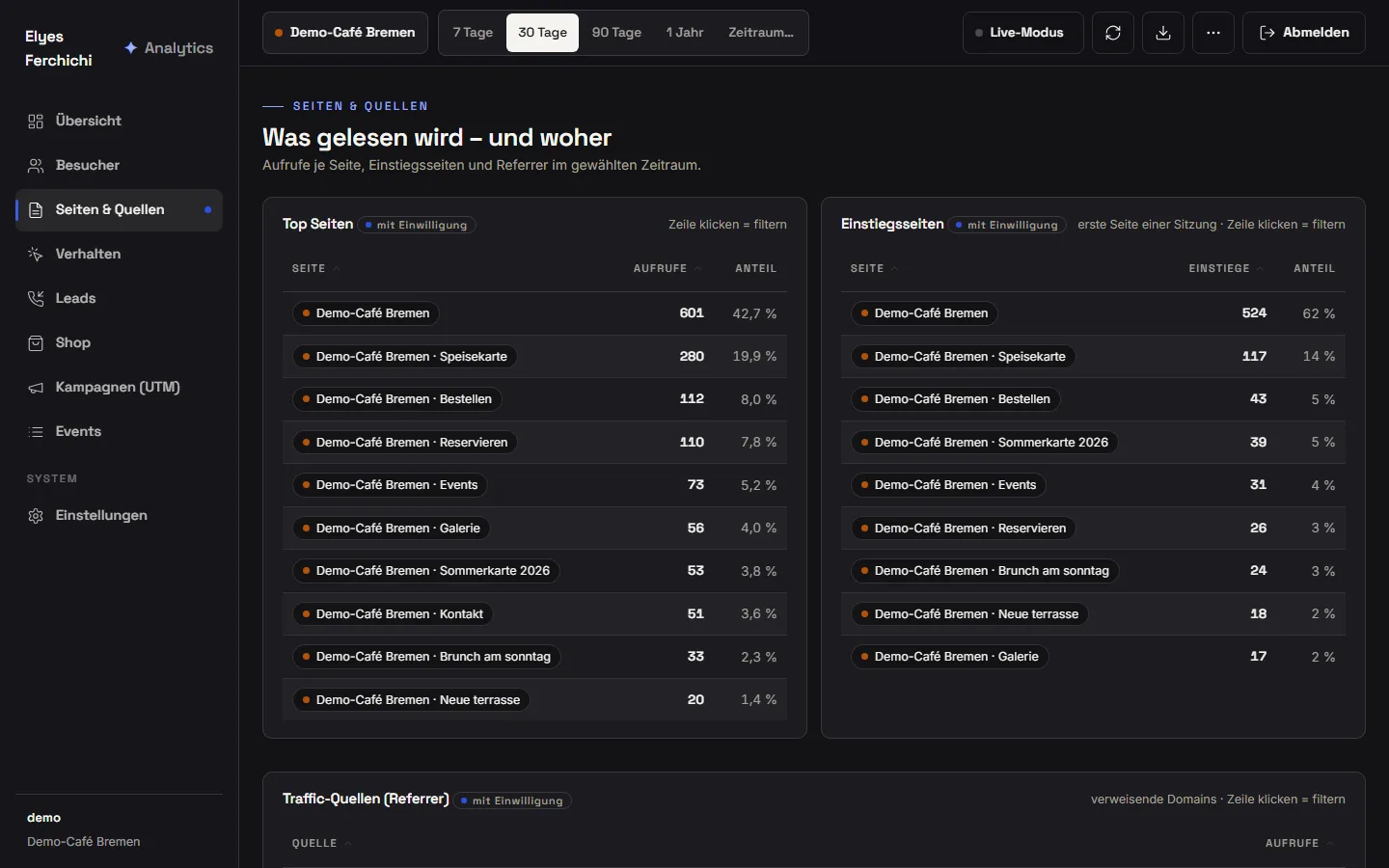
Task: Select the 1 Jahr time range
Action: pos(685,33)
